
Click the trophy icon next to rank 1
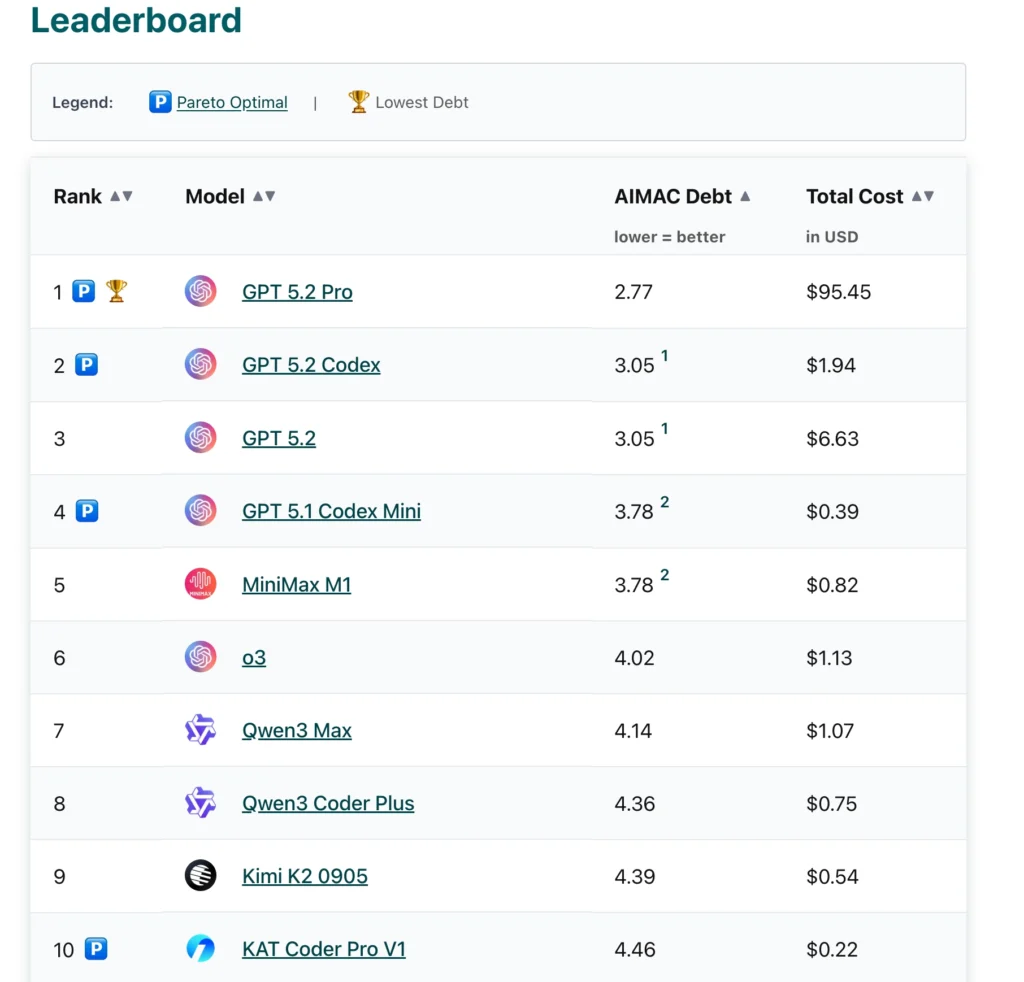tap(117, 290)
